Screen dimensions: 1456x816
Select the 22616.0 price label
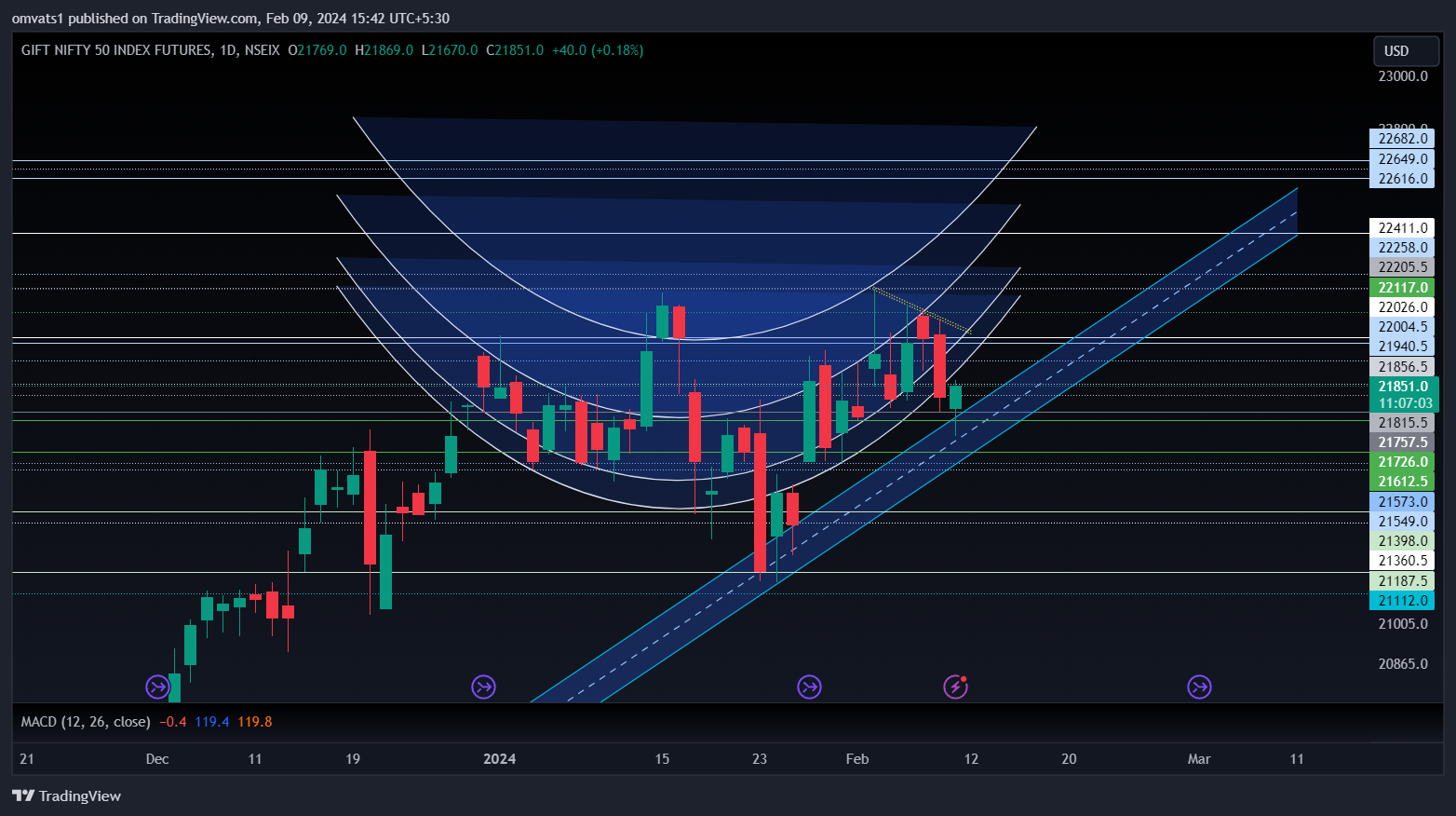coord(1402,179)
